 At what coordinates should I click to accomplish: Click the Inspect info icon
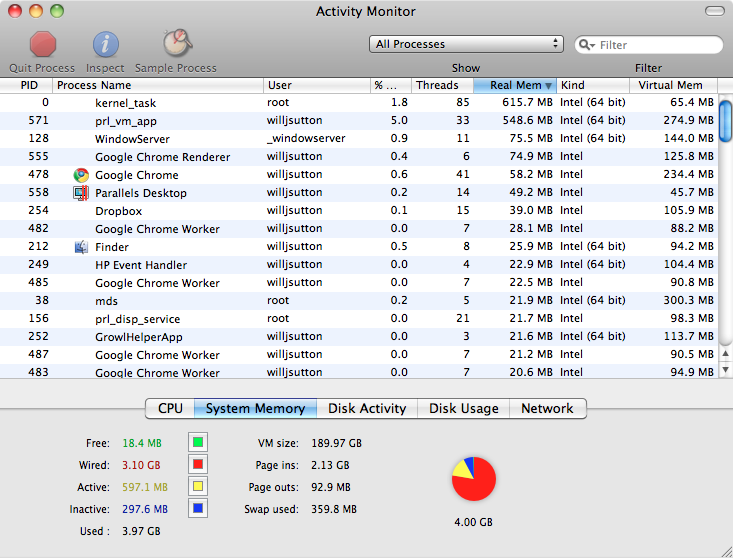tap(106, 44)
